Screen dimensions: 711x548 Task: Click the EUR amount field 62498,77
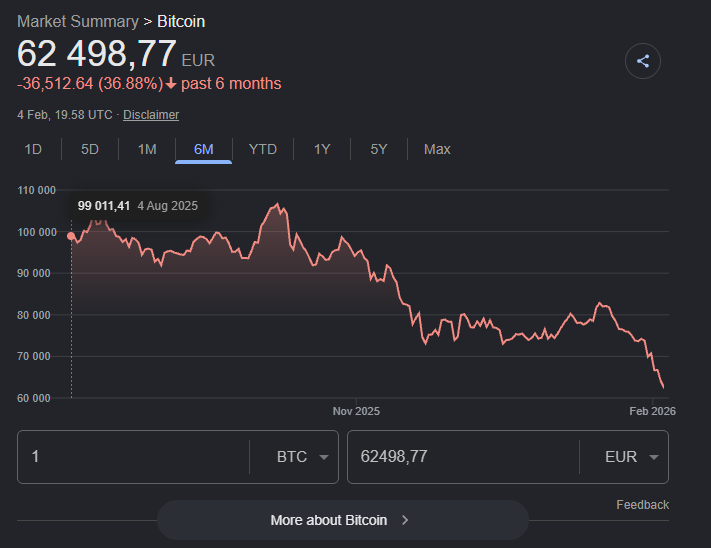(463, 456)
